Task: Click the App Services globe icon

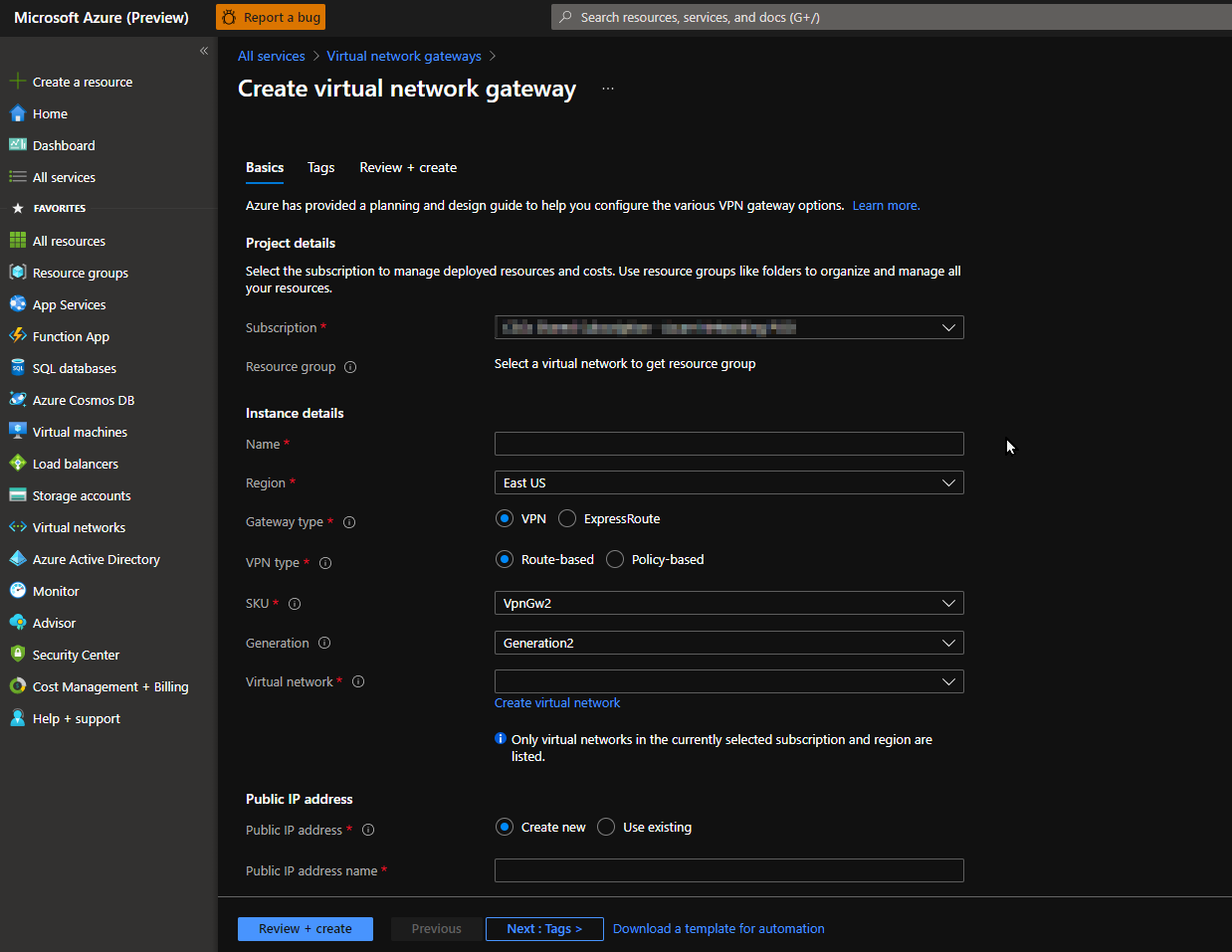Action: (17, 304)
